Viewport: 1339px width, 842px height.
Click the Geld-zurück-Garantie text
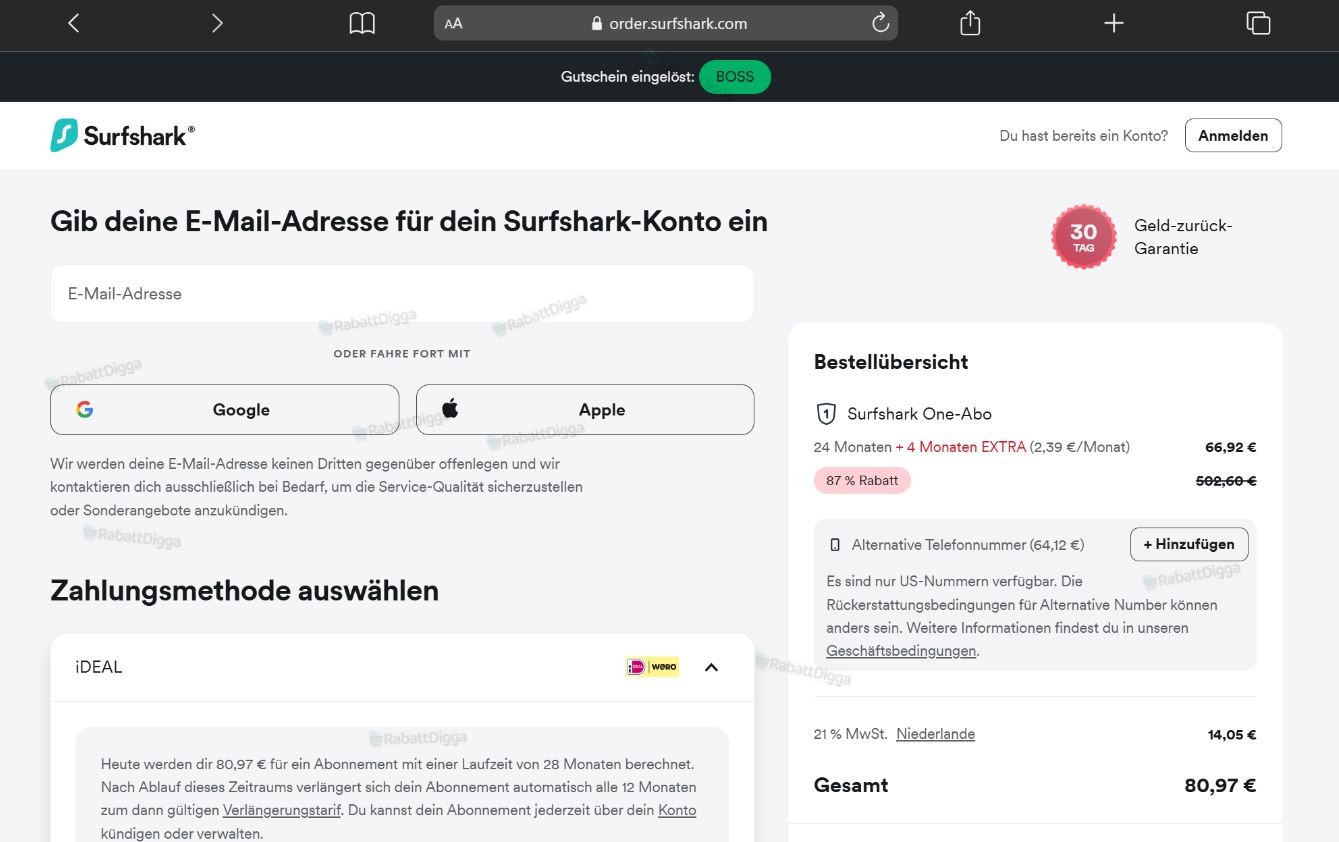point(1183,237)
